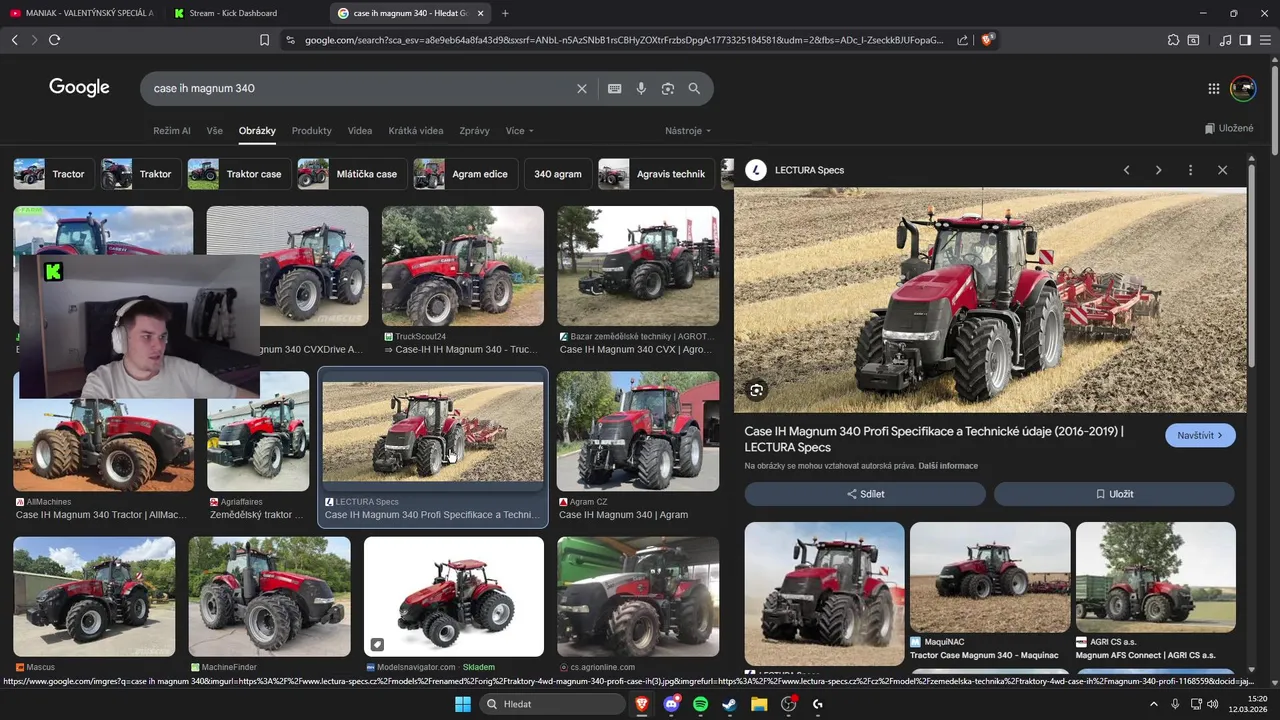Image resolution: width=1280 pixels, height=720 pixels.
Task: Open Další informace copyright link
Action: (x=948, y=466)
